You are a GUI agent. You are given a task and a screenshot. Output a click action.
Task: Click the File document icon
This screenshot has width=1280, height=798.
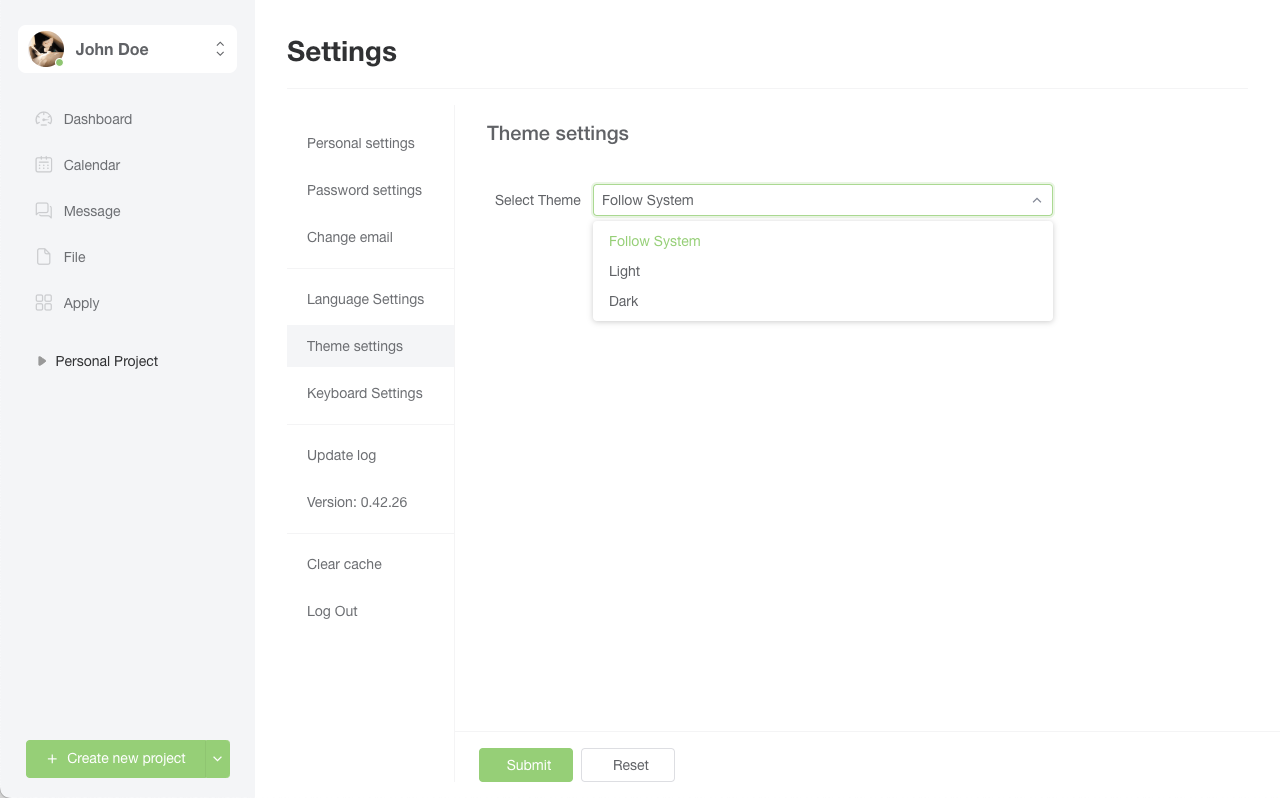point(43,257)
